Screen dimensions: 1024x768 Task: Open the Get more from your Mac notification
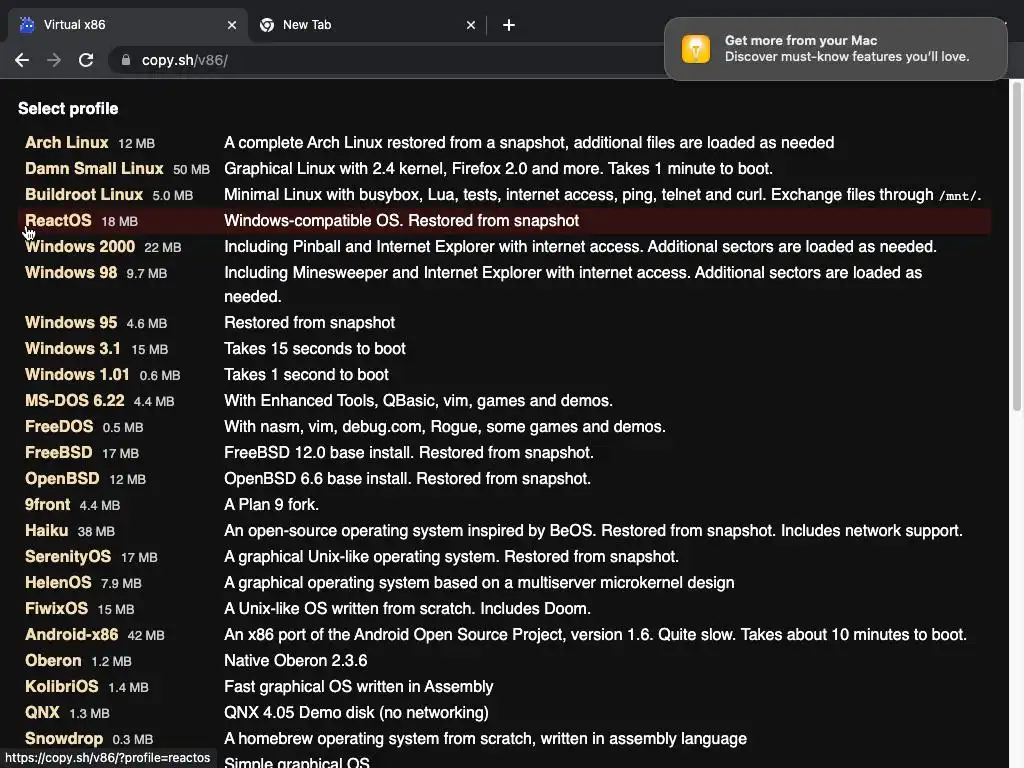[x=835, y=49]
